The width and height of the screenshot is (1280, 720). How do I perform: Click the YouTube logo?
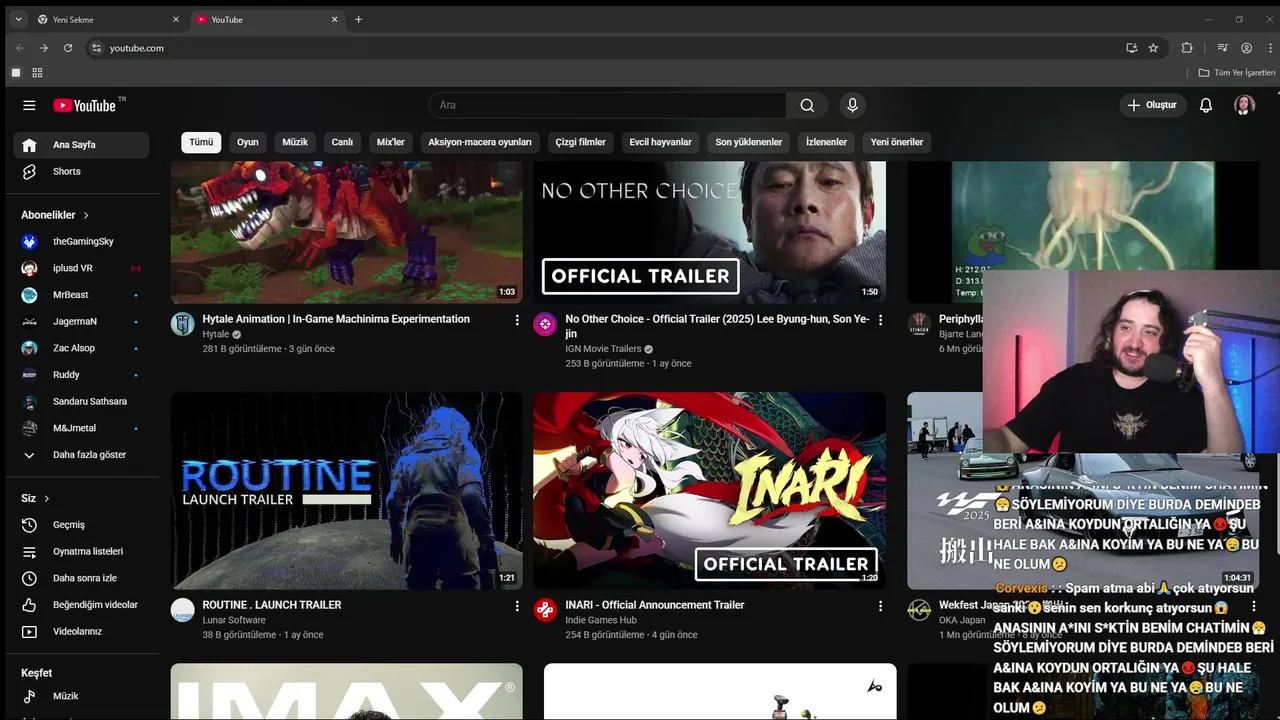(85, 105)
